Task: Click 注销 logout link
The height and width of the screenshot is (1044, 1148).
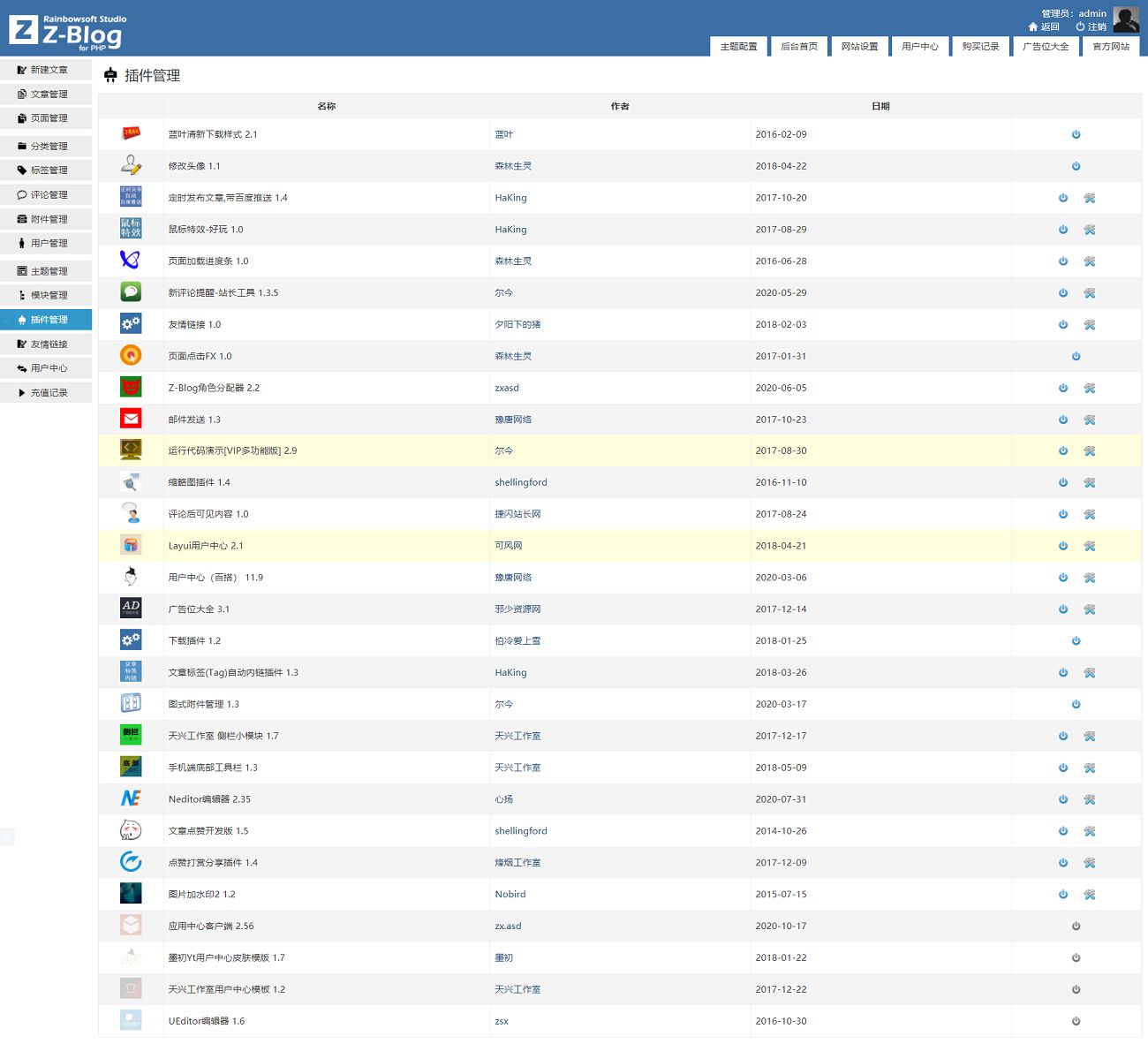Action: click(x=1091, y=26)
